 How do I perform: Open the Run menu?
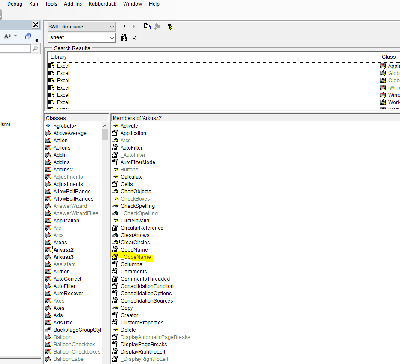tap(34, 4)
